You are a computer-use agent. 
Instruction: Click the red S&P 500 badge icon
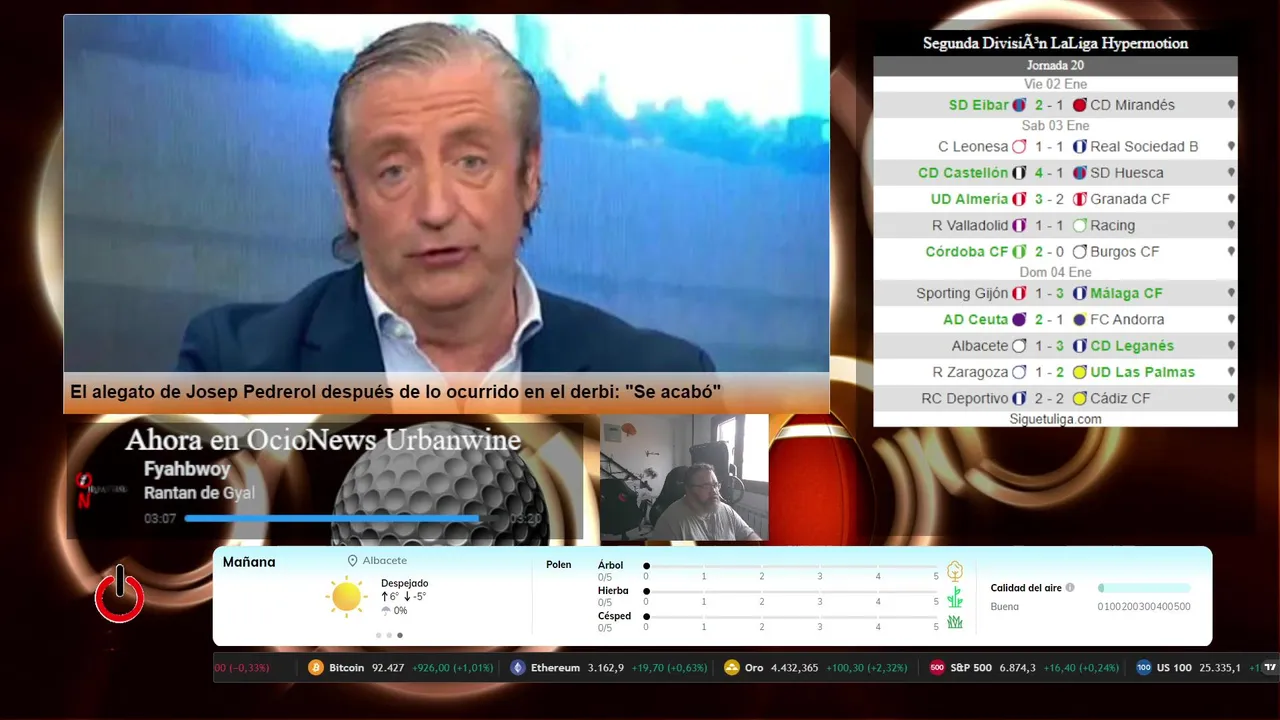tap(937, 668)
